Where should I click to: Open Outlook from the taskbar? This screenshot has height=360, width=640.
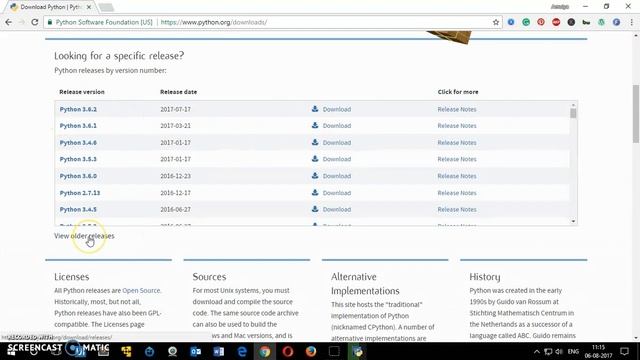[x=196, y=351]
